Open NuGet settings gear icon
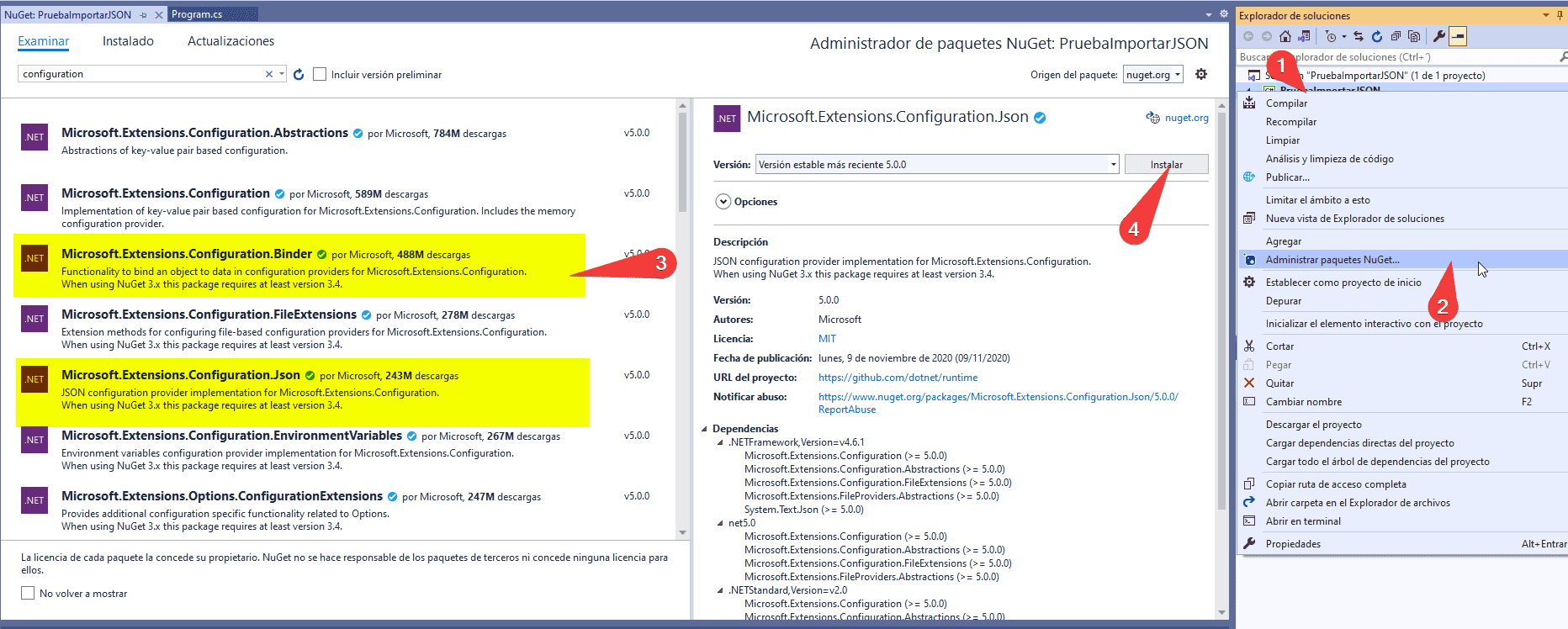 tap(1200, 74)
